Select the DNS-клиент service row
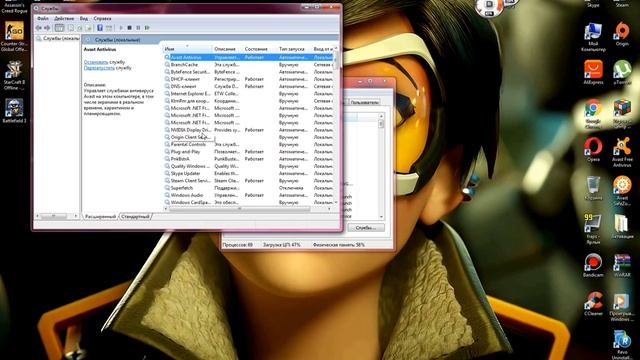 [x=249, y=87]
